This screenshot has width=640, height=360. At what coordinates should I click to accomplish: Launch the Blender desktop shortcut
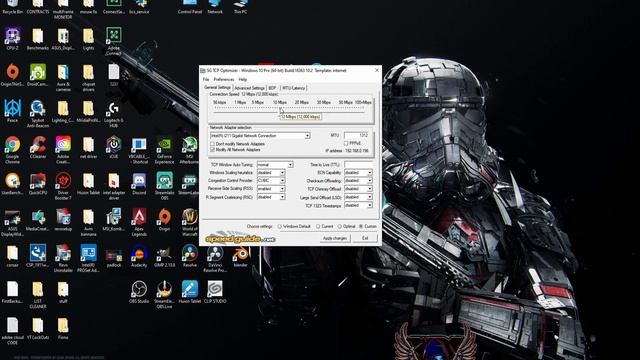pyautogui.click(x=240, y=256)
